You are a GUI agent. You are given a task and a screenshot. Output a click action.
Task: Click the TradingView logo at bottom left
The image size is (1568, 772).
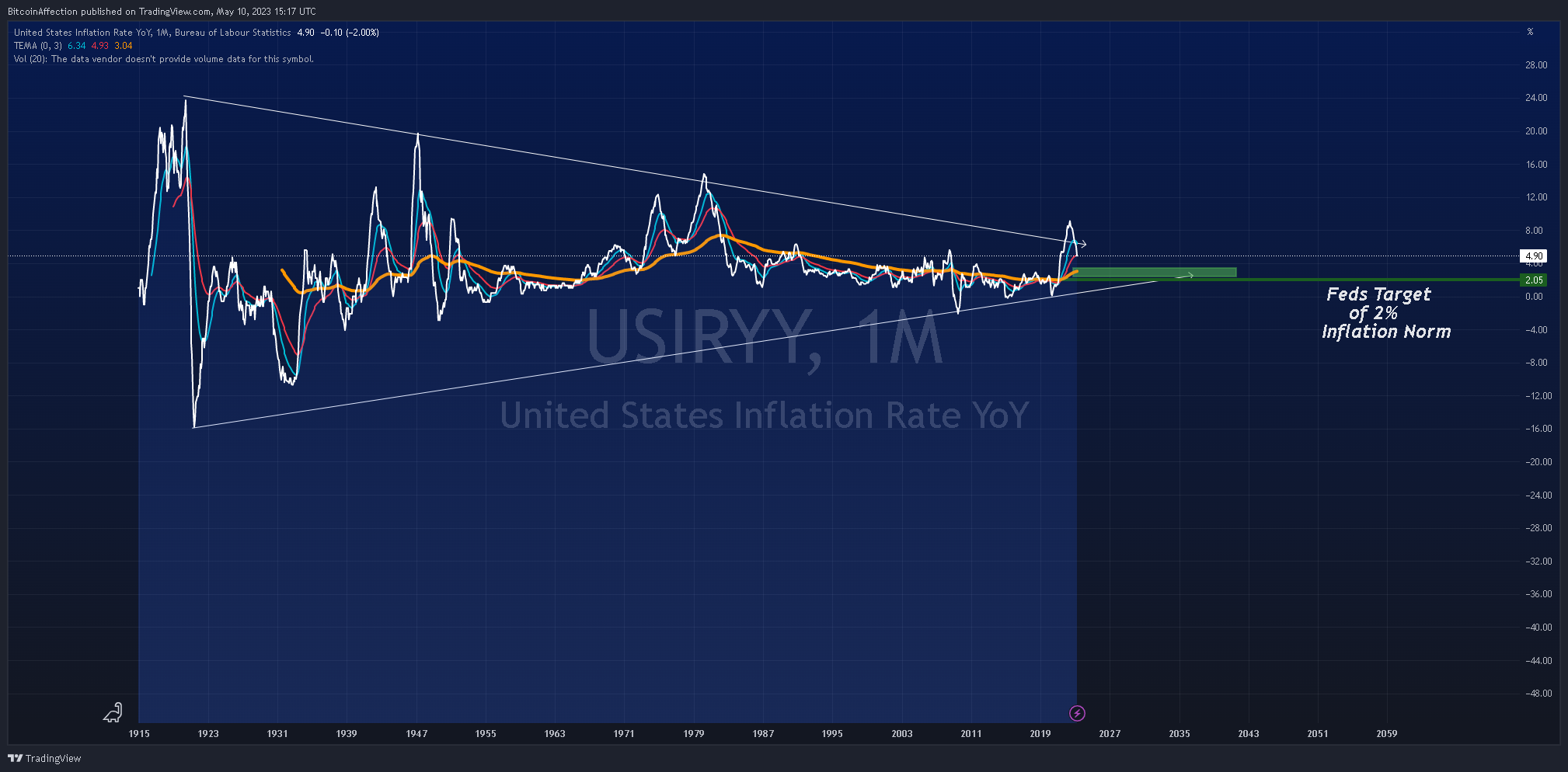[x=44, y=758]
